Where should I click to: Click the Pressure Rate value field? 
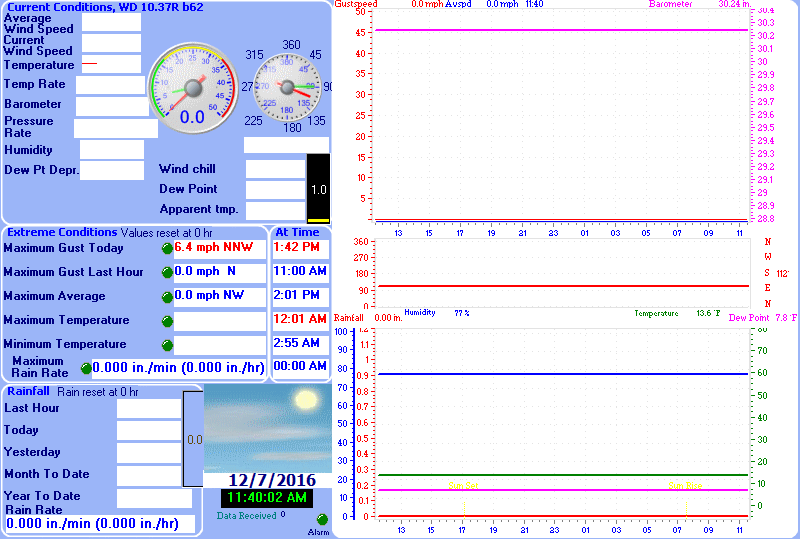pyautogui.click(x=116, y=129)
